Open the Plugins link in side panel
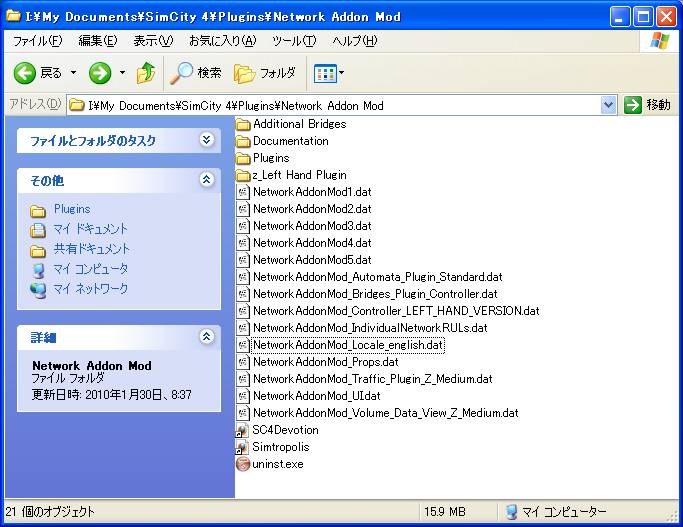 click(72, 209)
